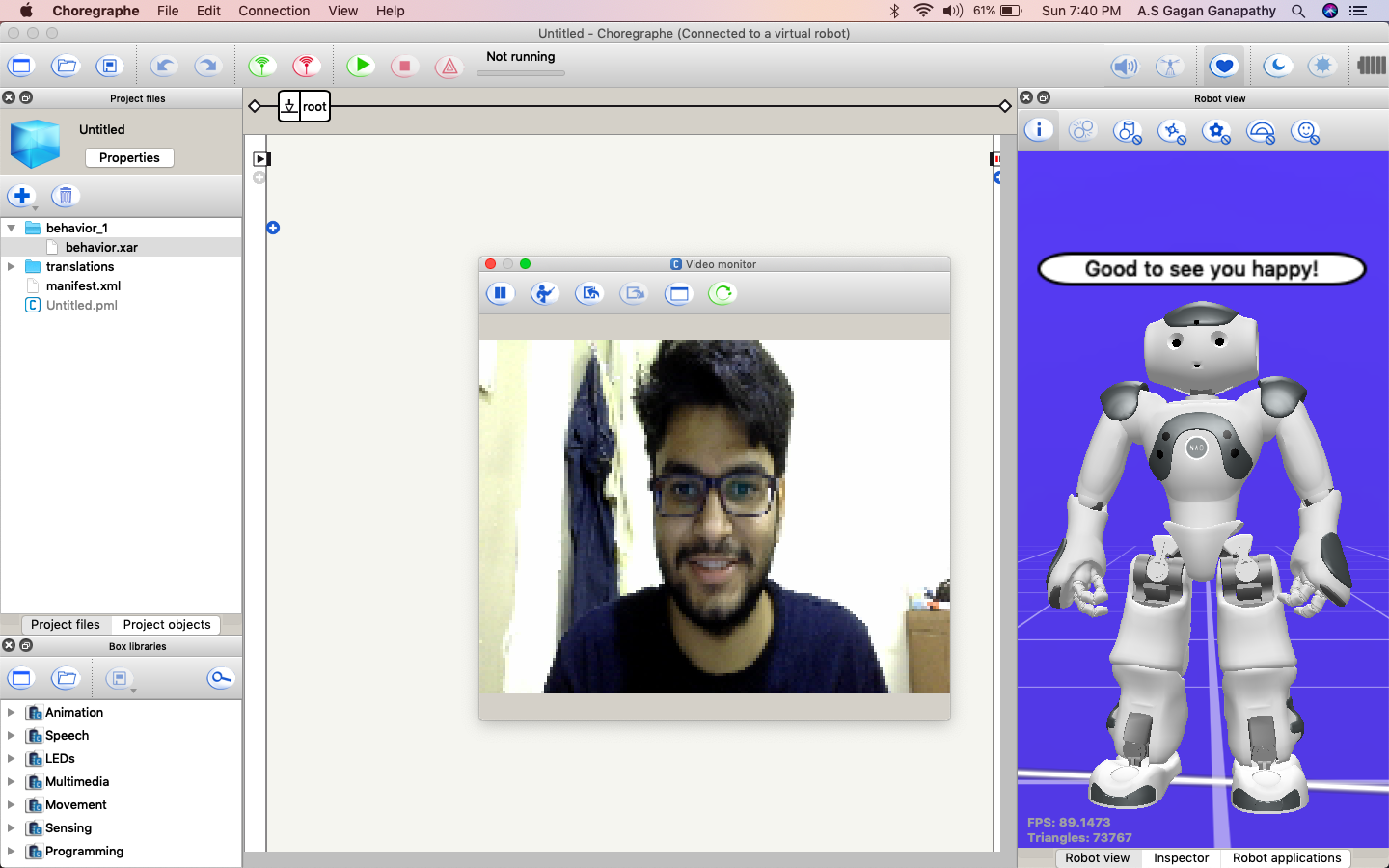Viewport: 1389px width, 868px height.
Task: Expand the Programming box library
Action: (x=11, y=851)
